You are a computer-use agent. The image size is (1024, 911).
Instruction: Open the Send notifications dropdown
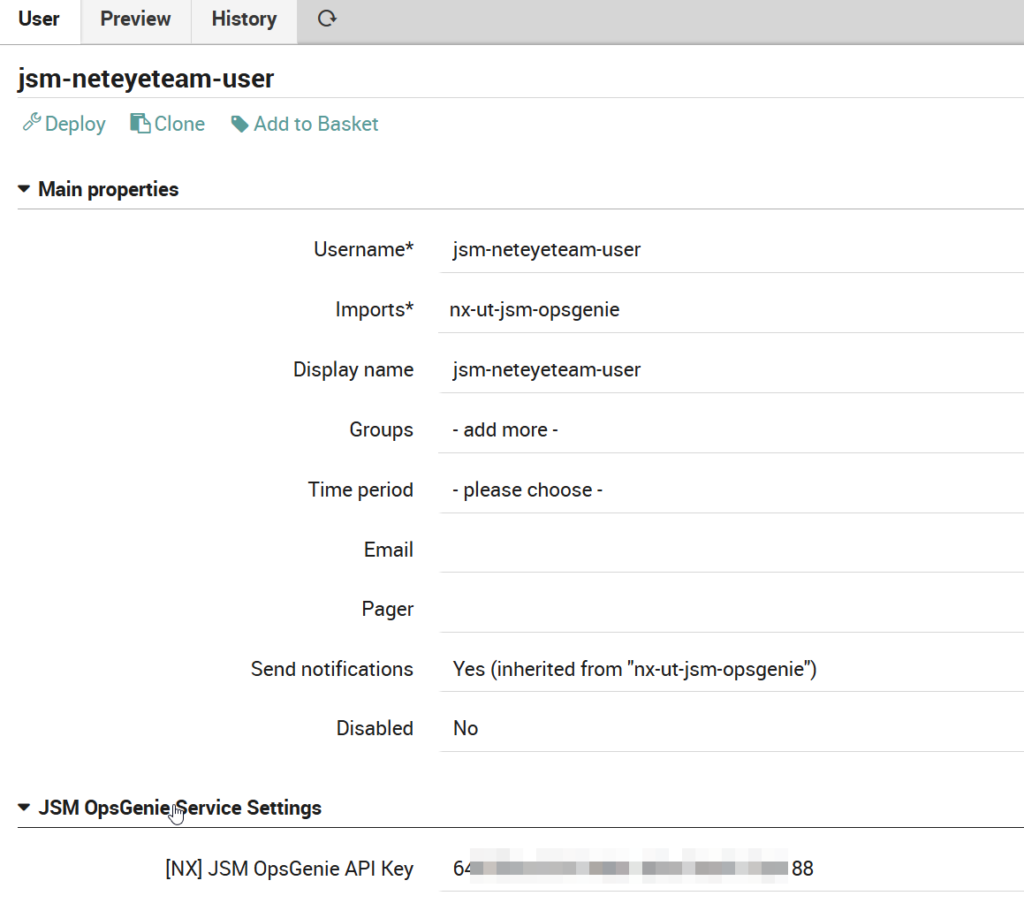(x=731, y=669)
